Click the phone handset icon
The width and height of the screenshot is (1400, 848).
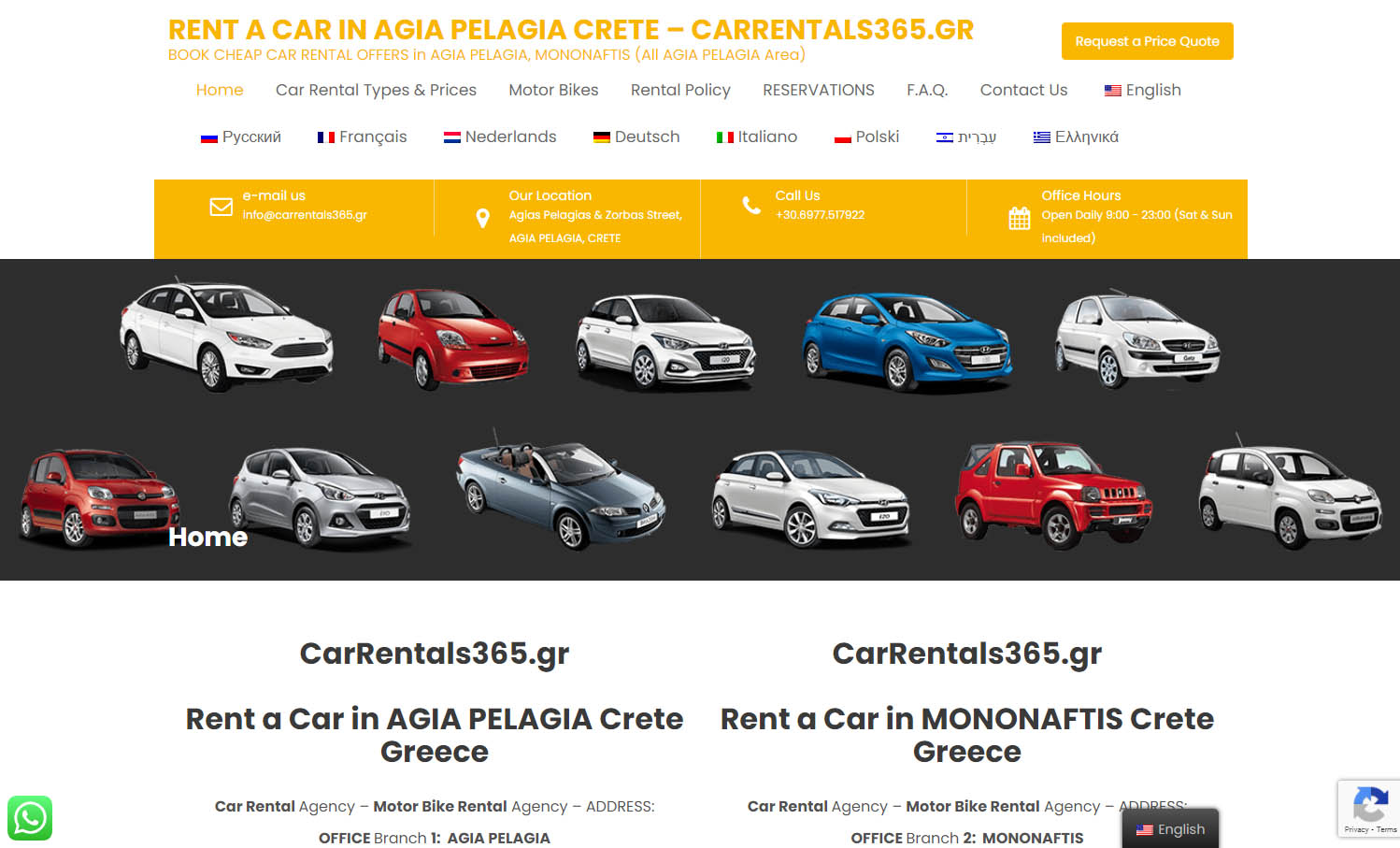(x=751, y=206)
